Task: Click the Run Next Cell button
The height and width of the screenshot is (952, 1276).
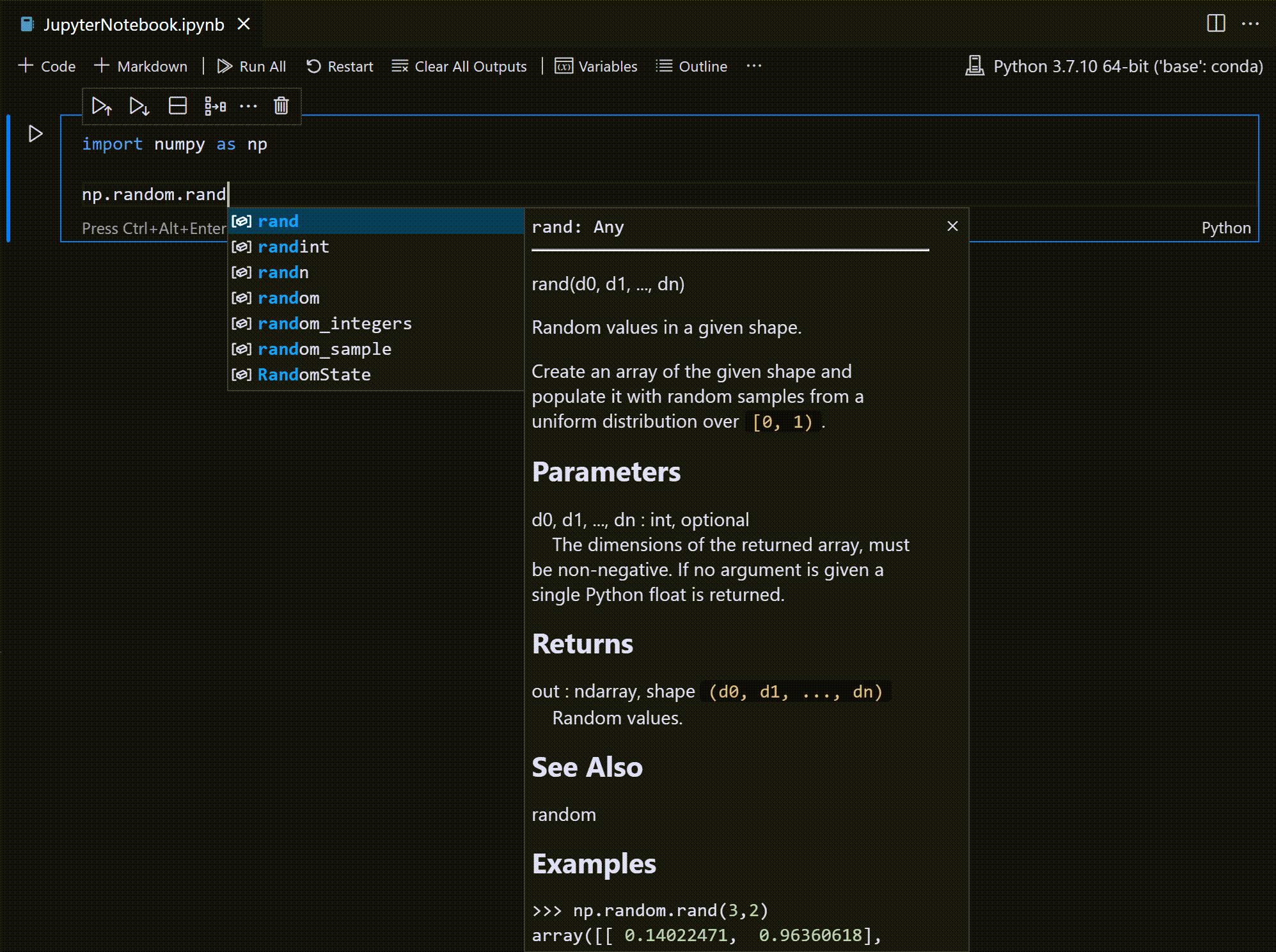Action: click(139, 105)
